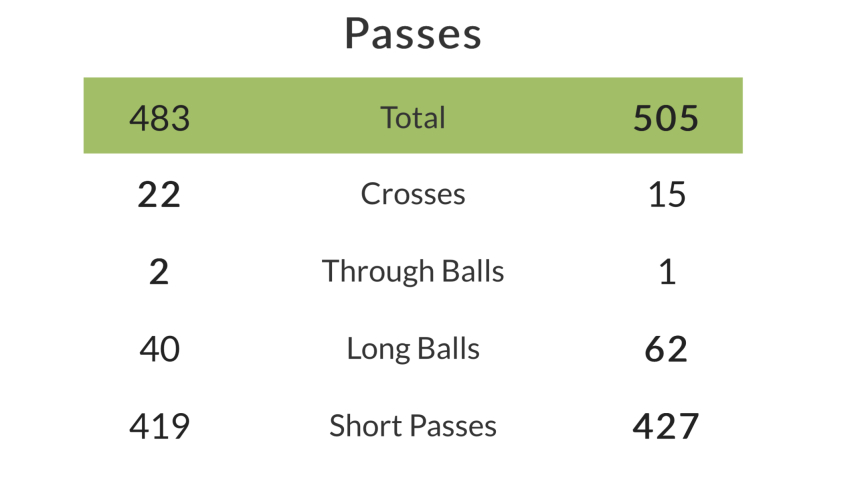This screenshot has width=866, height=500.
Task: Click the 15 crosses value
Action: 666,194
